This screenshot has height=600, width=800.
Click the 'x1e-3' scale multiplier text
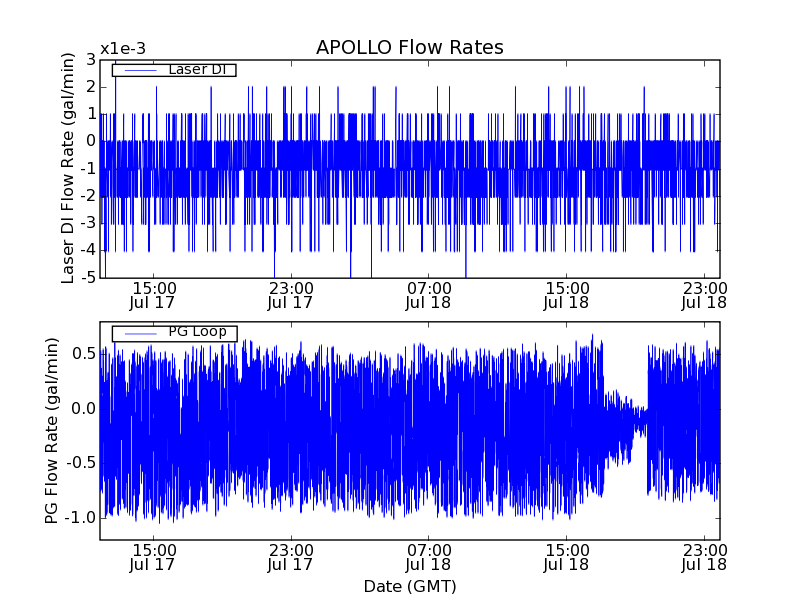(x=123, y=49)
